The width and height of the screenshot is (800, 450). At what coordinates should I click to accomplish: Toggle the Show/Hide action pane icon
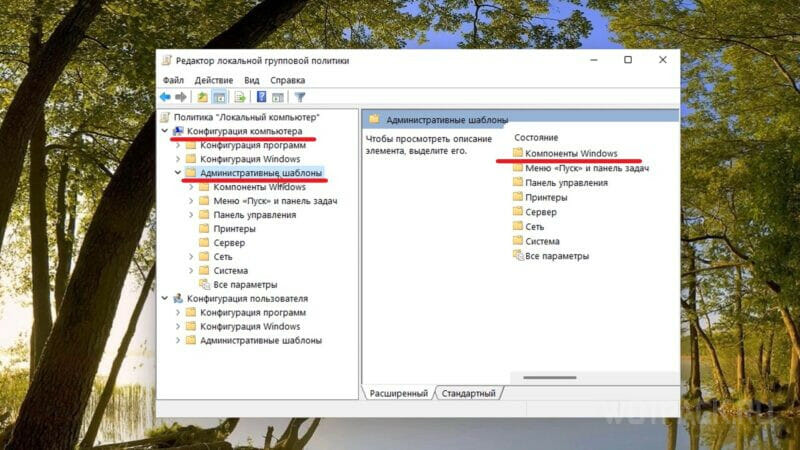tap(278, 97)
